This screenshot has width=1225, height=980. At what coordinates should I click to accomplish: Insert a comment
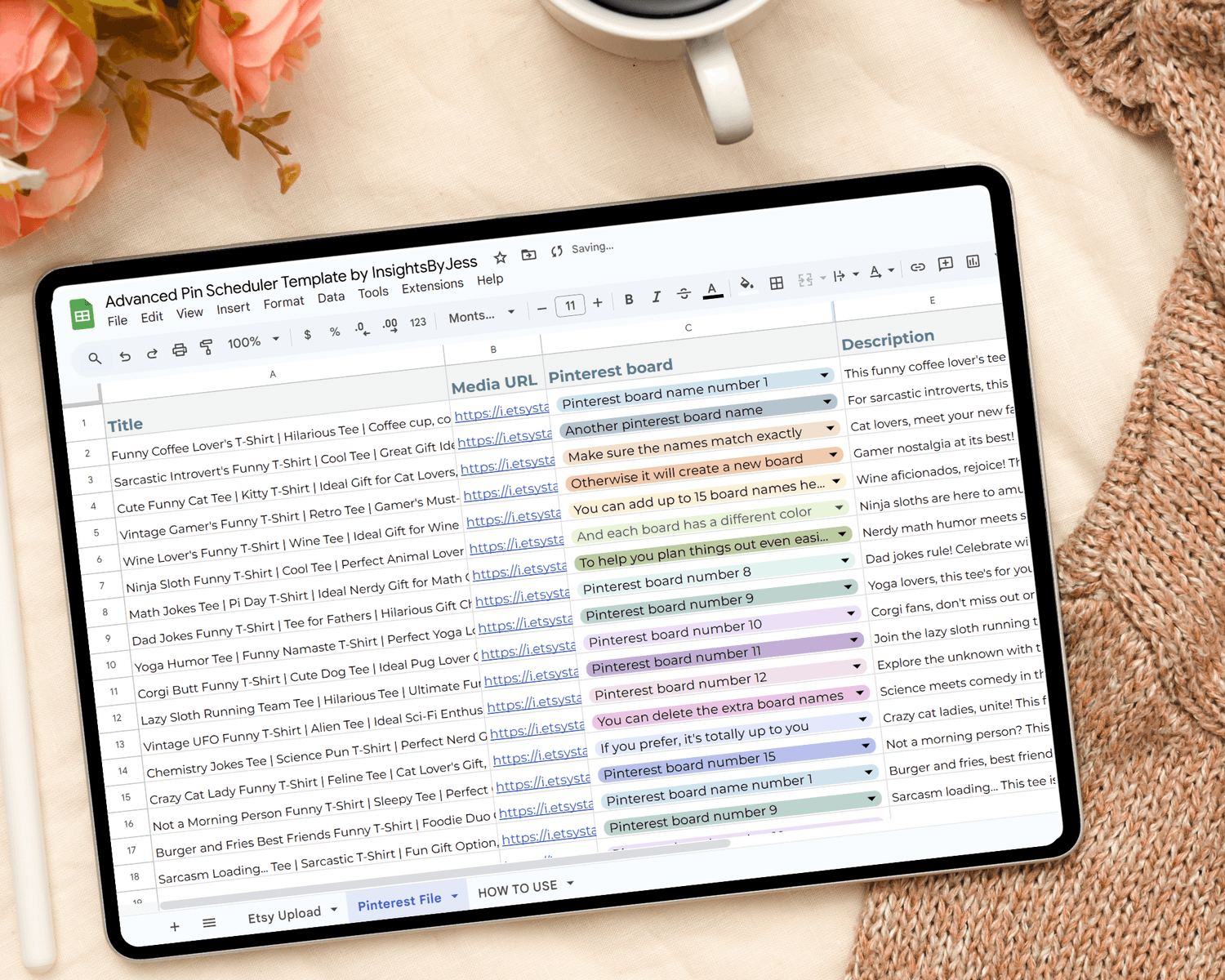tap(946, 264)
